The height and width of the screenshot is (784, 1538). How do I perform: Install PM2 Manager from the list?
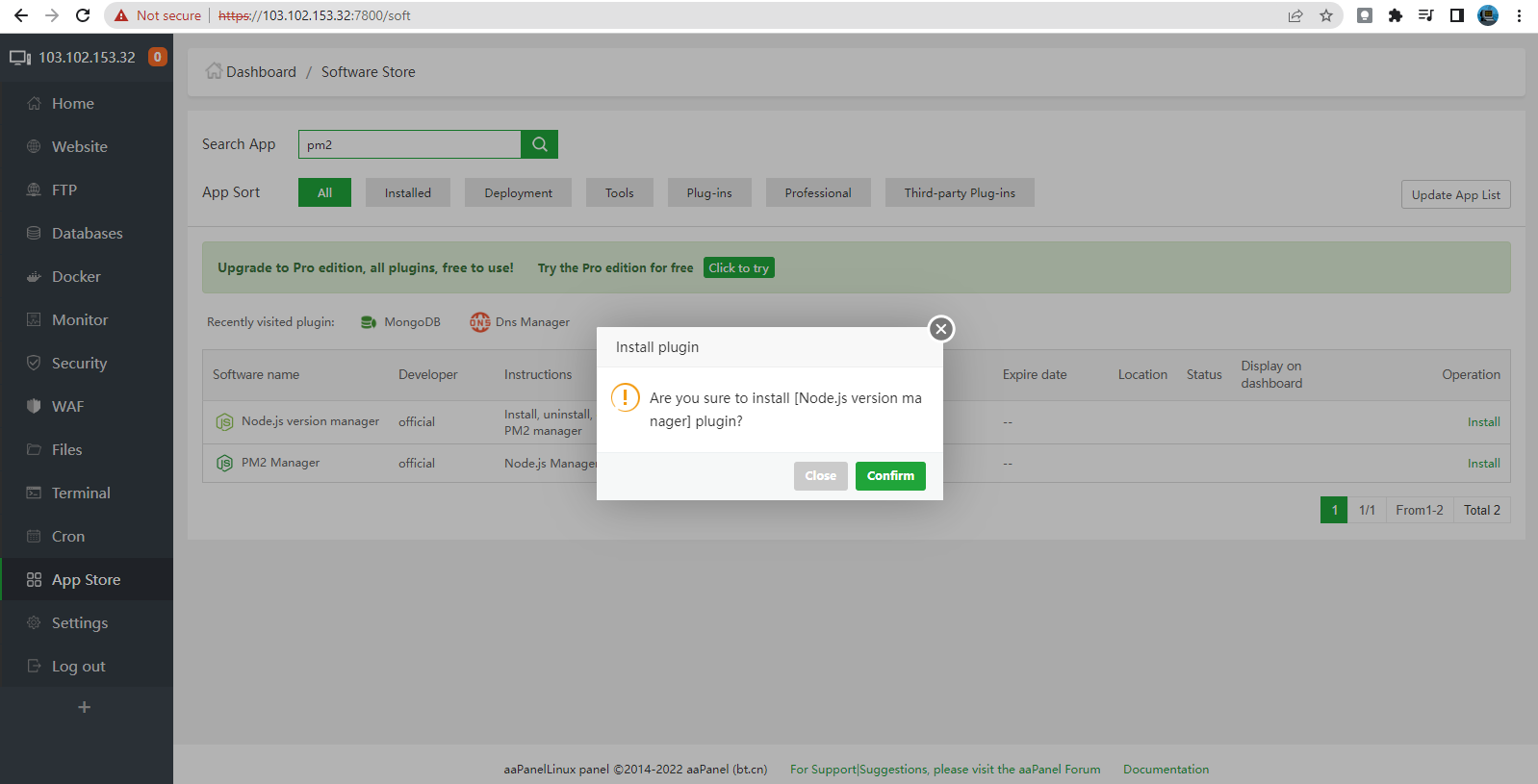[x=1483, y=464]
